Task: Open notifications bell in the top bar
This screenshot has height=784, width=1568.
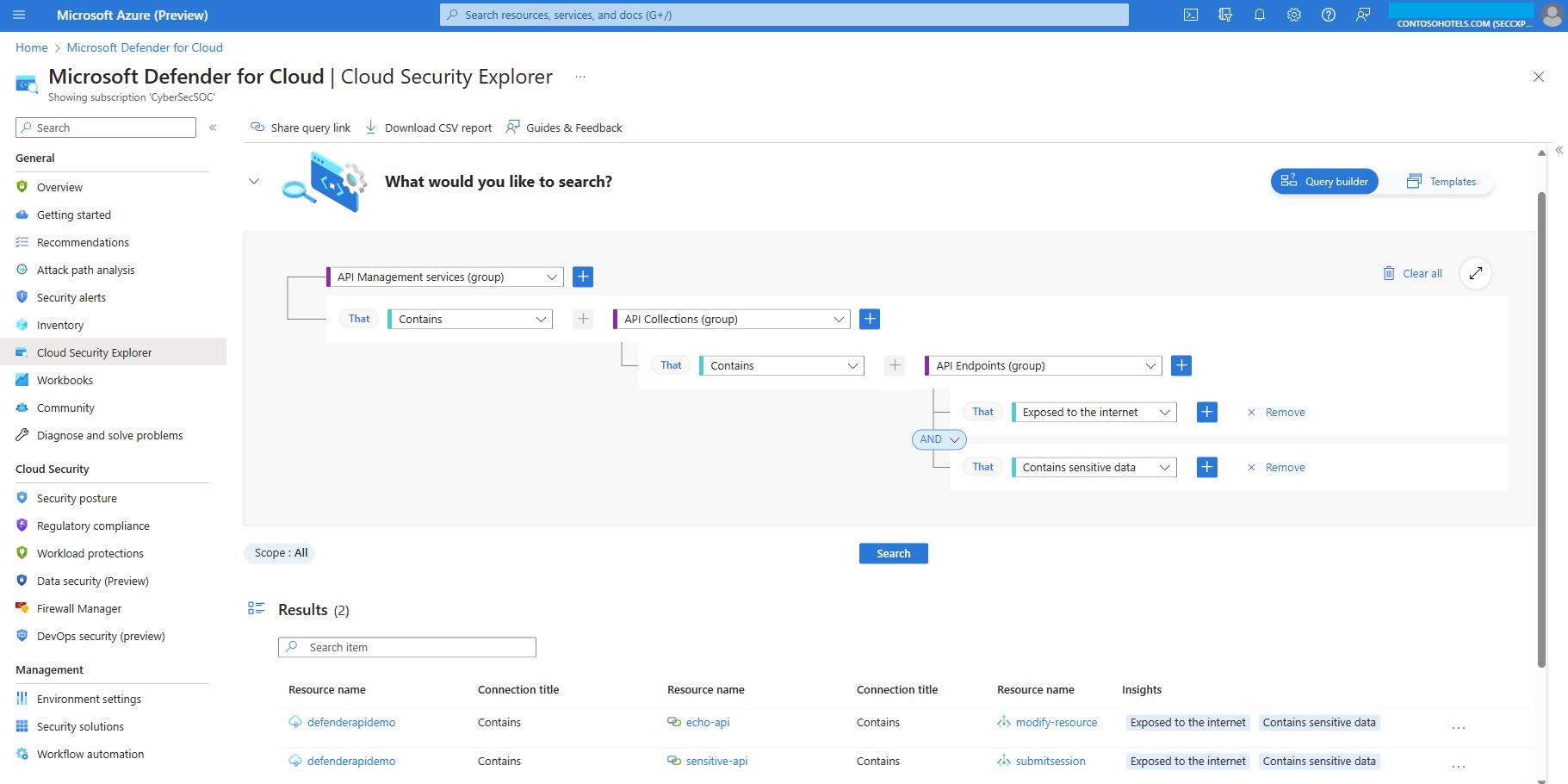Action: click(x=1260, y=15)
